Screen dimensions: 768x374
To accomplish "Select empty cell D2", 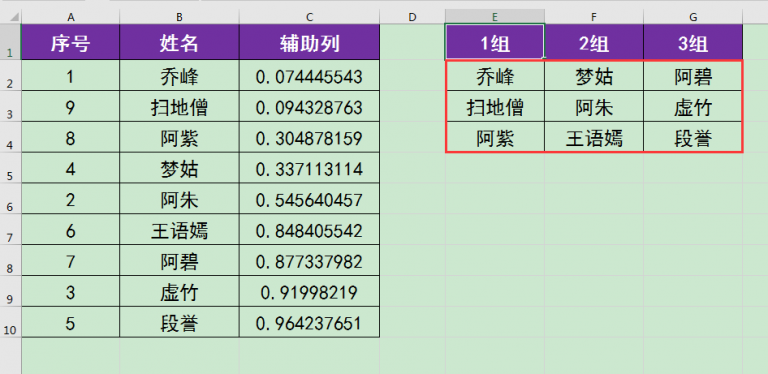I will 412,75.
